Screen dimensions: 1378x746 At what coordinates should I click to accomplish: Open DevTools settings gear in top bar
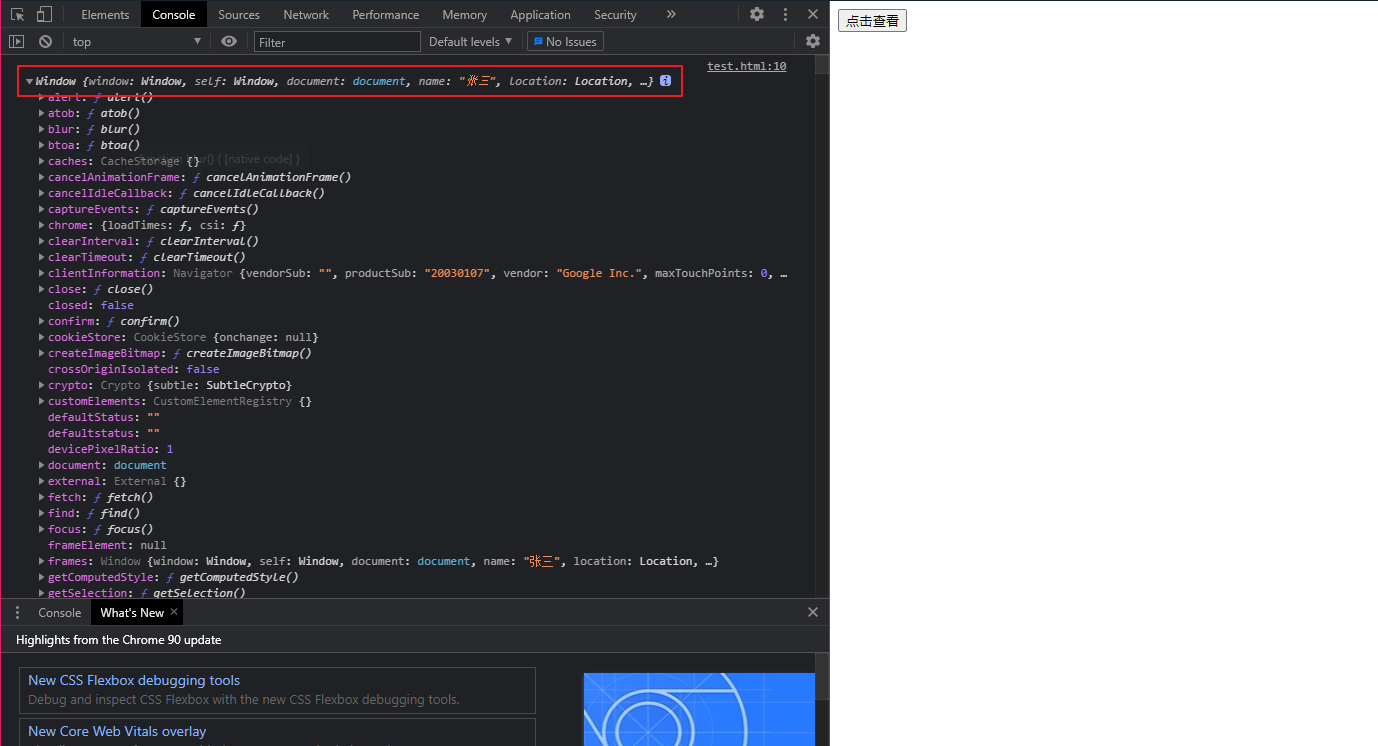click(x=757, y=14)
